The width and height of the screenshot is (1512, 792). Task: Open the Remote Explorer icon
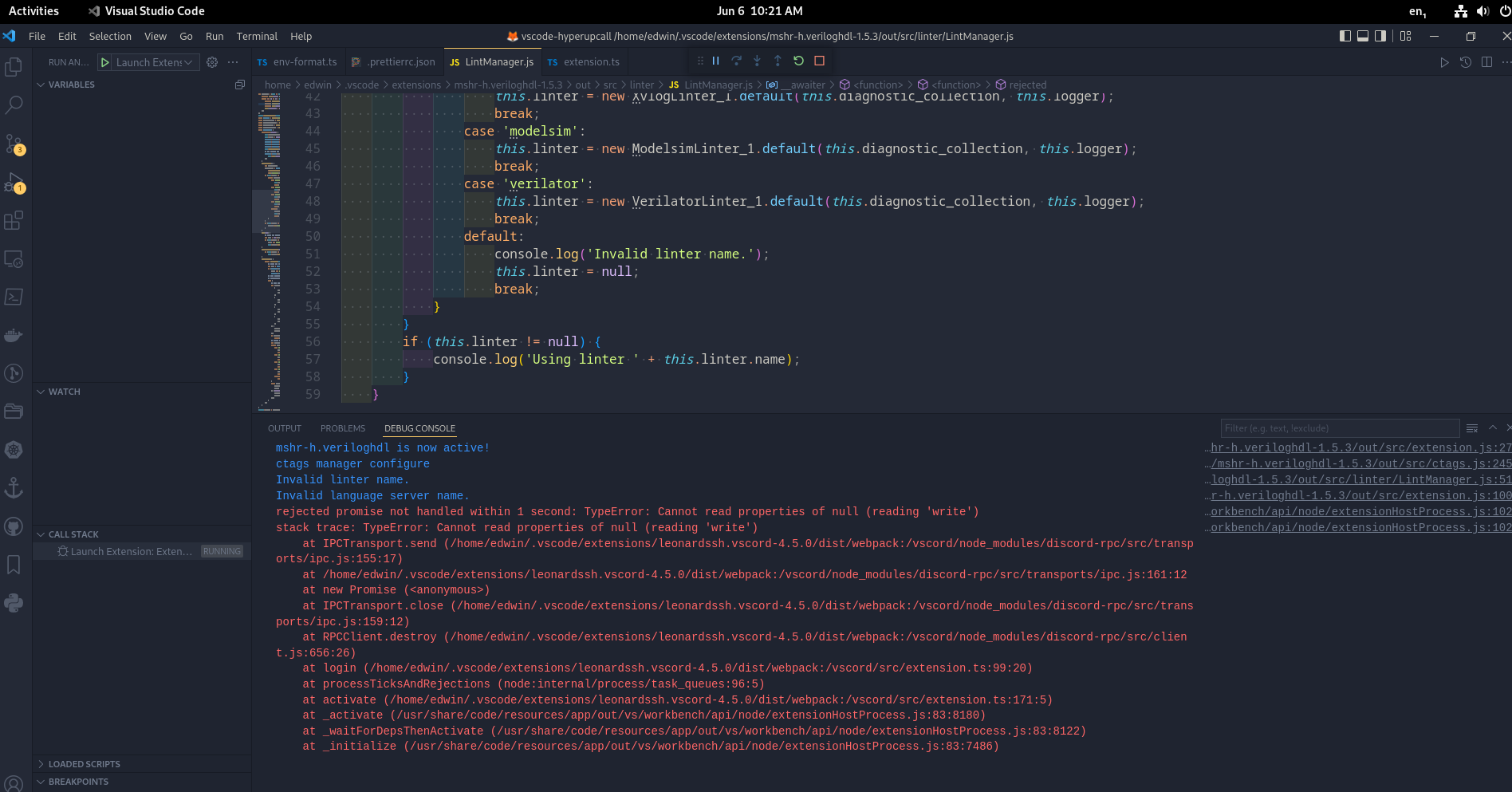(14, 259)
